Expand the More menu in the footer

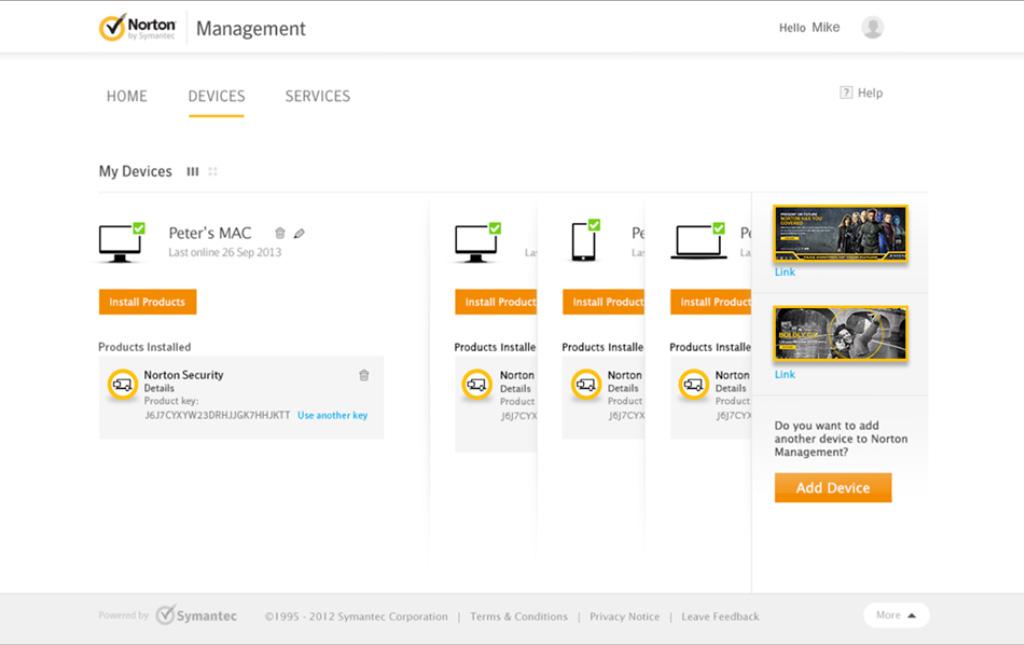(x=896, y=615)
